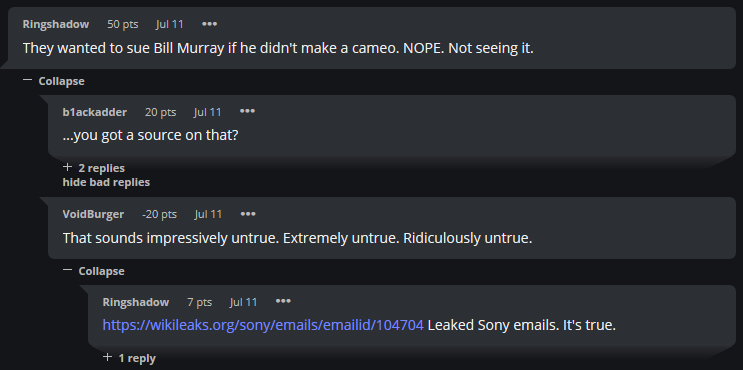
Task: View Ringshadow's profile from the top comment
Action: click(56, 24)
